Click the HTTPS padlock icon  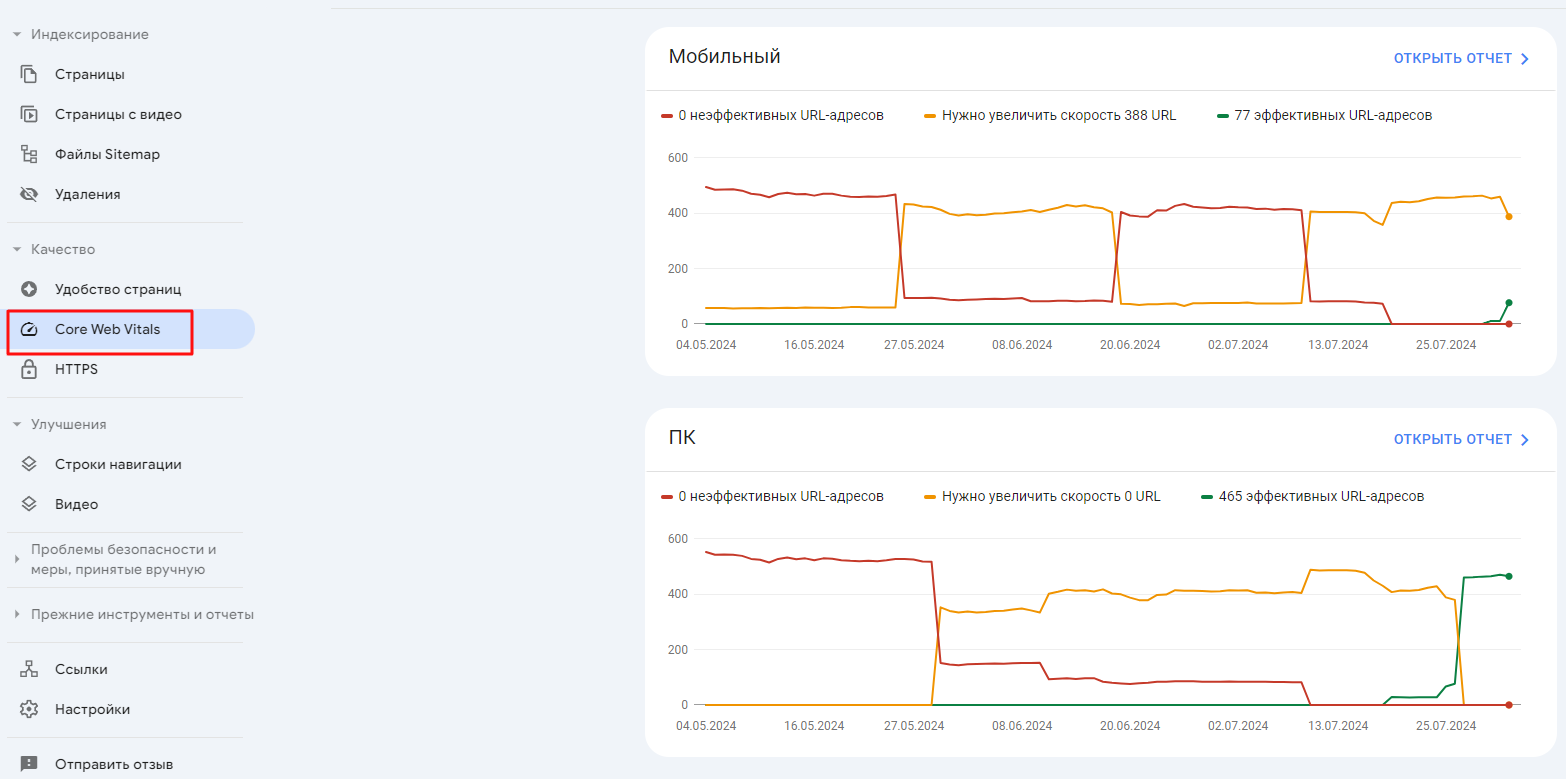pyautogui.click(x=29, y=369)
